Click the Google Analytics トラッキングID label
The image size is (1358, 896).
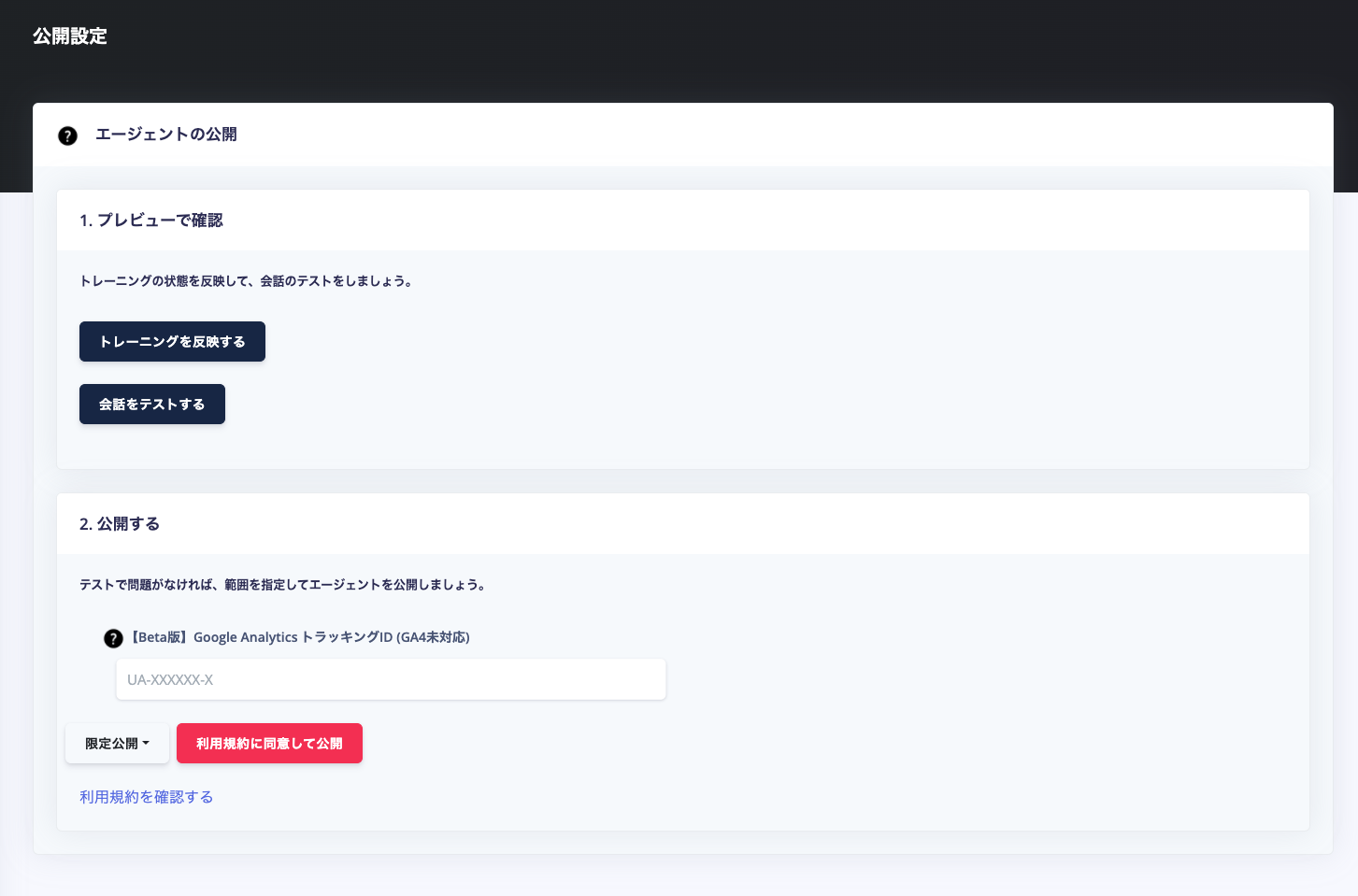(299, 637)
